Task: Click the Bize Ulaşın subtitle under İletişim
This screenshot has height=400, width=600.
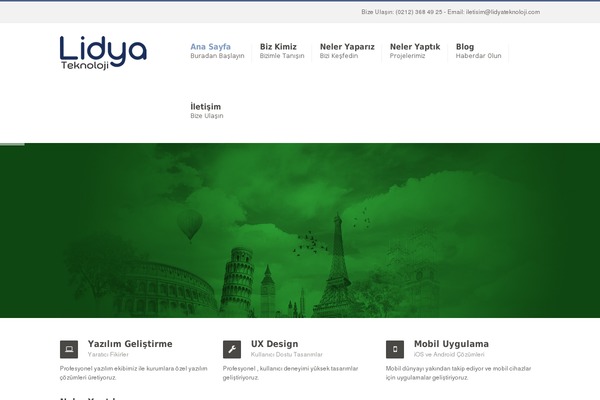Action: pos(207,116)
